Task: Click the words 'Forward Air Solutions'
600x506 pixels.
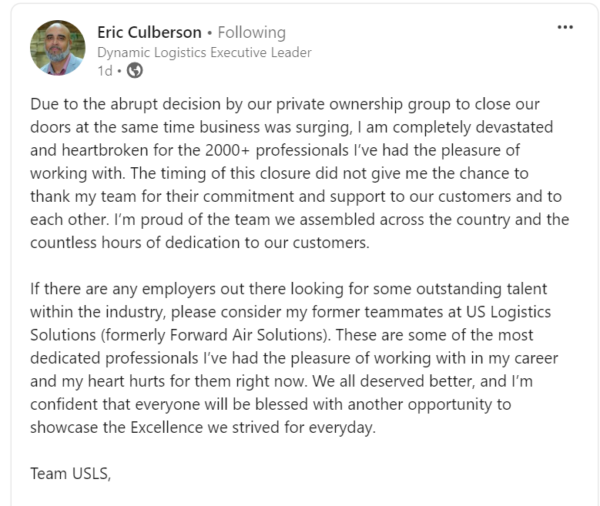Action: tap(247, 335)
